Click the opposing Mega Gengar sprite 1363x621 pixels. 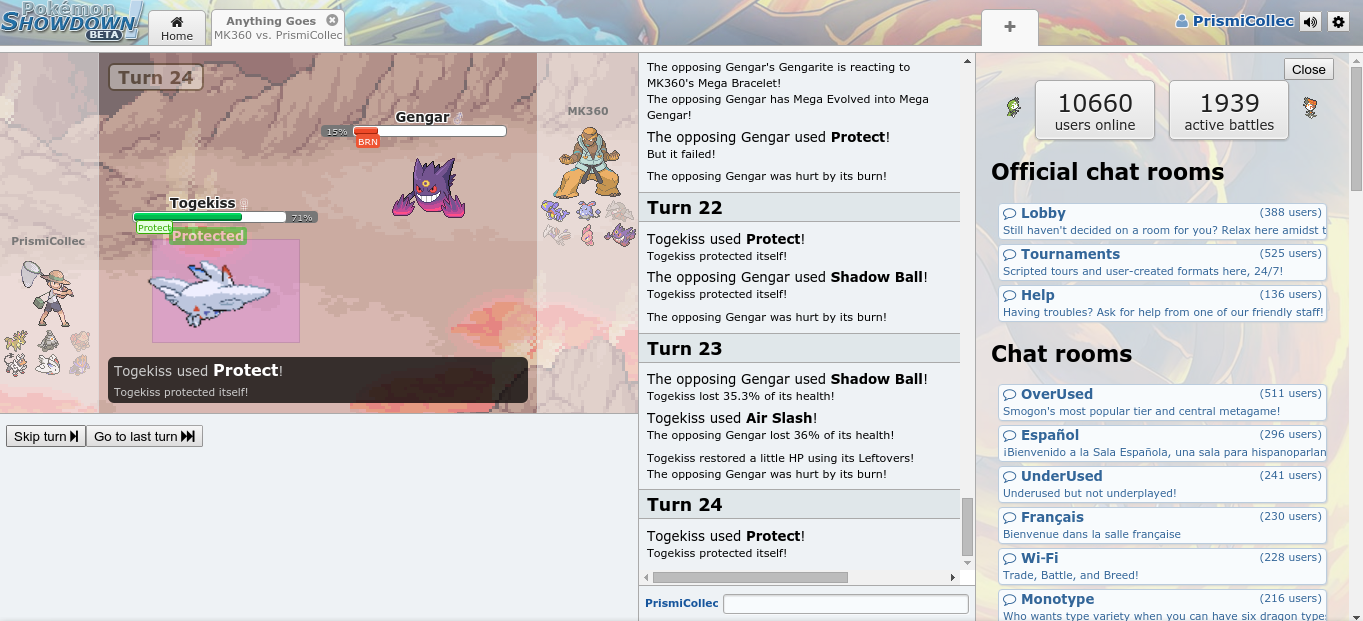[429, 187]
